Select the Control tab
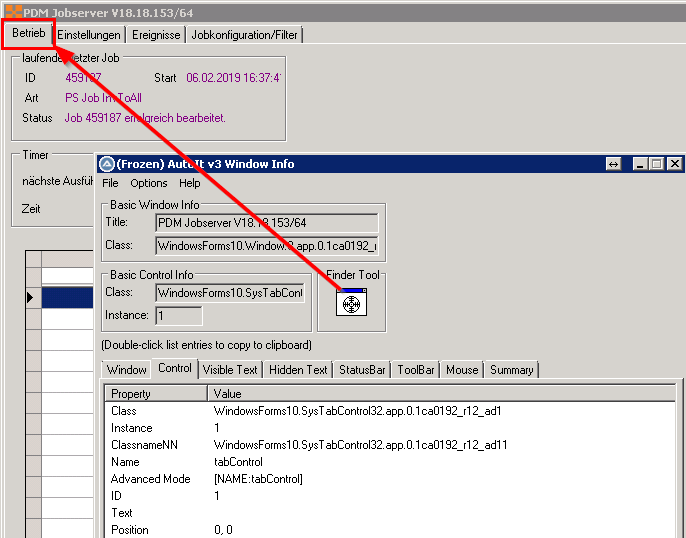The image size is (686, 538). coord(175,368)
